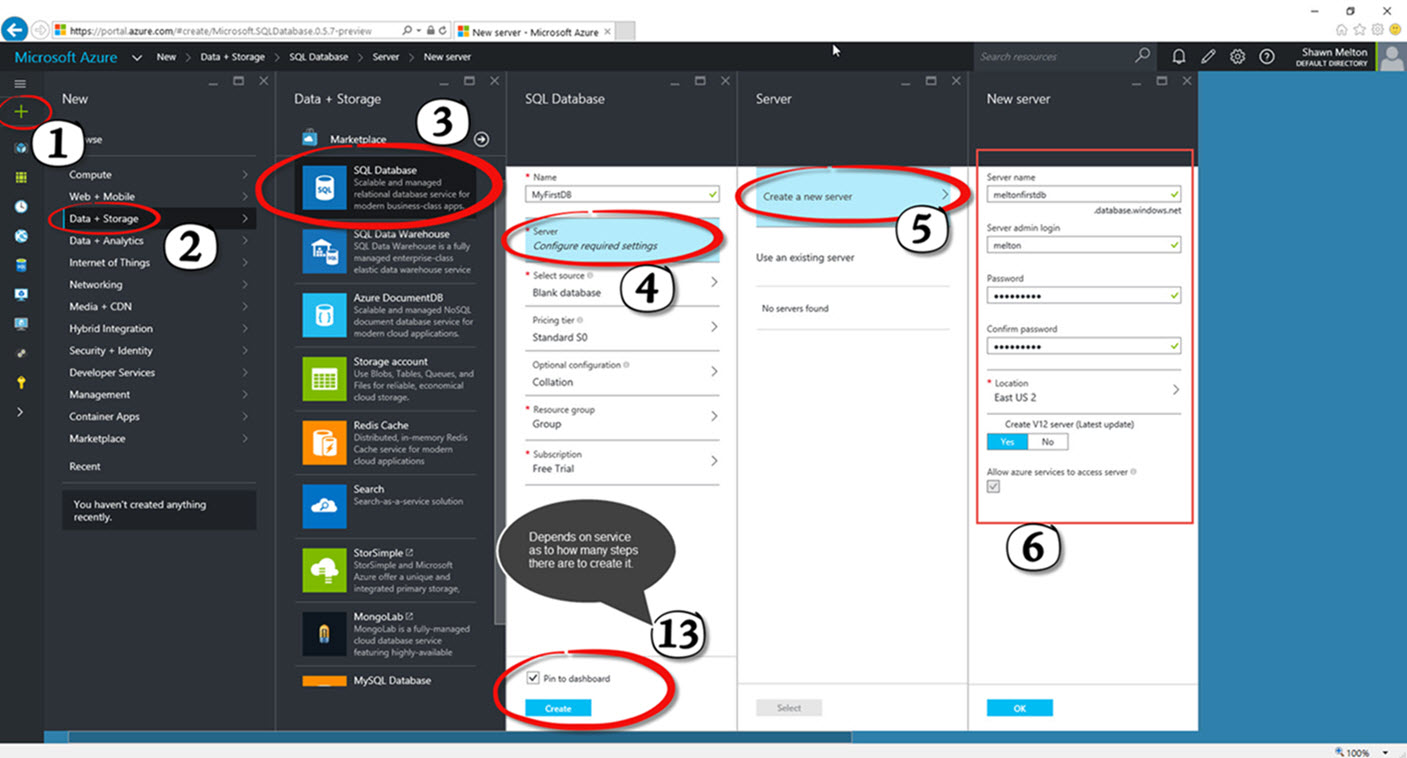
Task: Open Internet Explorer tools gear icon
Action: click(x=1378, y=30)
